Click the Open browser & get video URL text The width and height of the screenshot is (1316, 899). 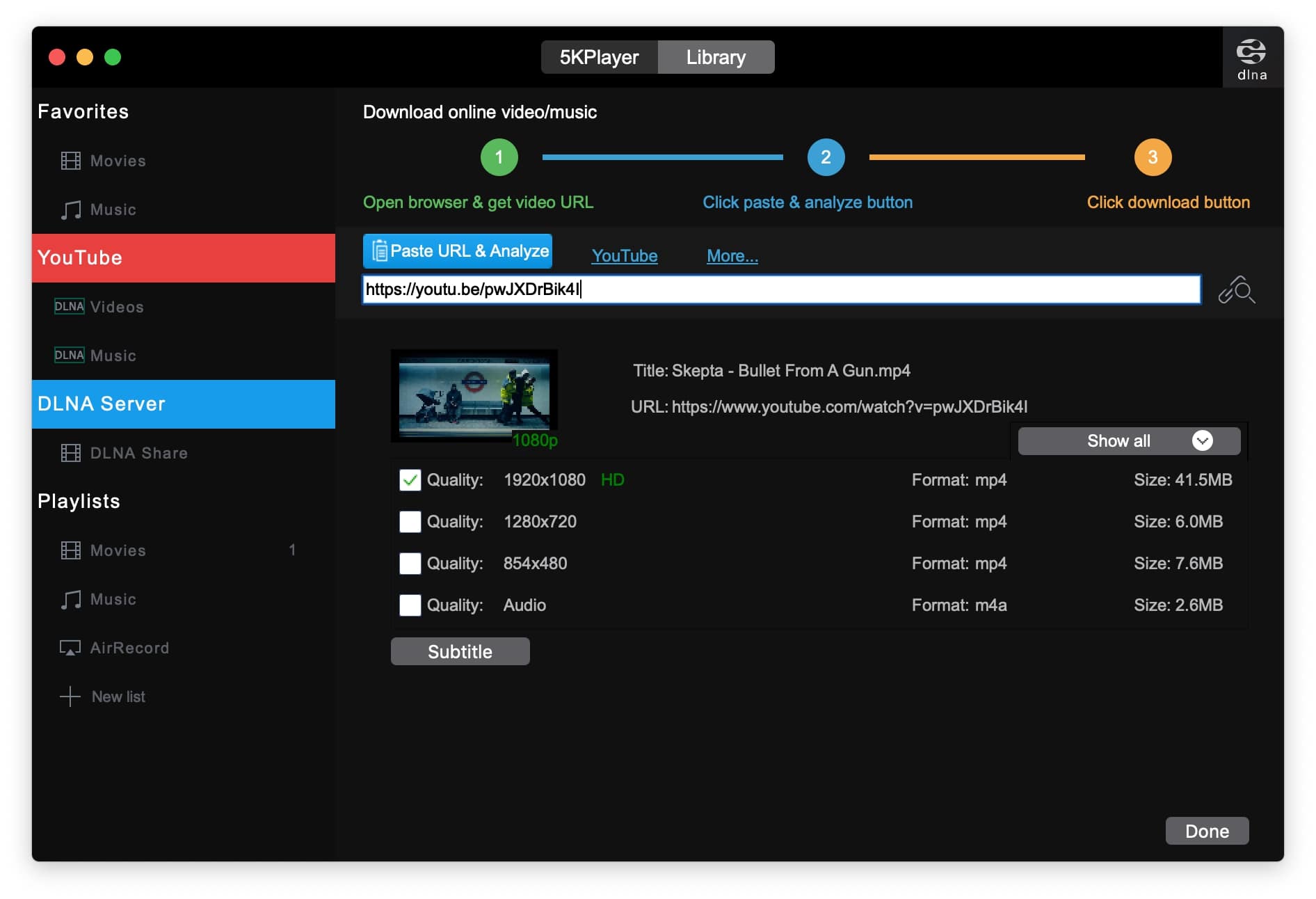click(479, 202)
